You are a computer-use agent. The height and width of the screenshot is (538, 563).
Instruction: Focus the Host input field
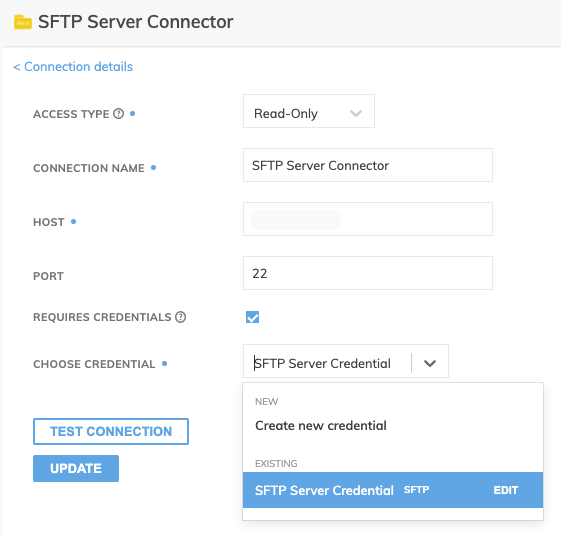click(368, 219)
